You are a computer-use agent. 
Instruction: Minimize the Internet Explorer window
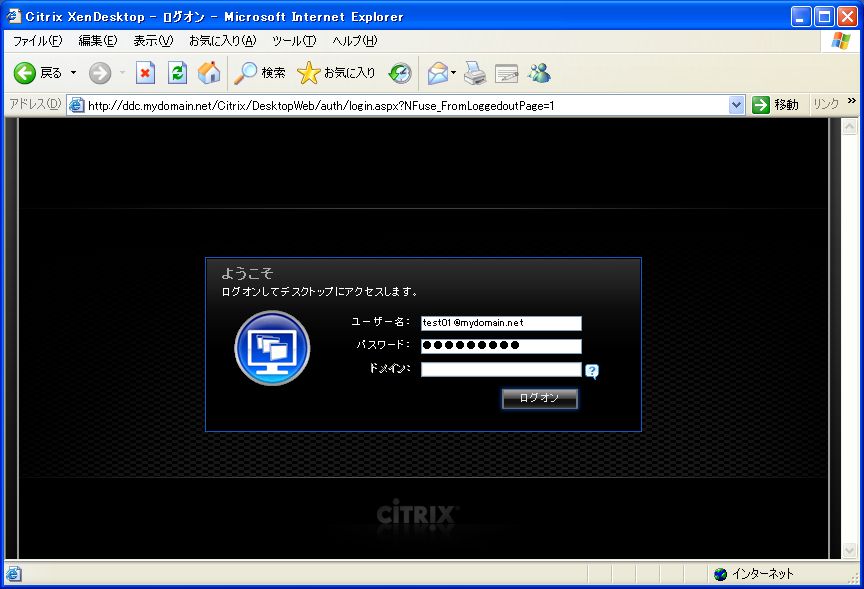click(x=801, y=17)
